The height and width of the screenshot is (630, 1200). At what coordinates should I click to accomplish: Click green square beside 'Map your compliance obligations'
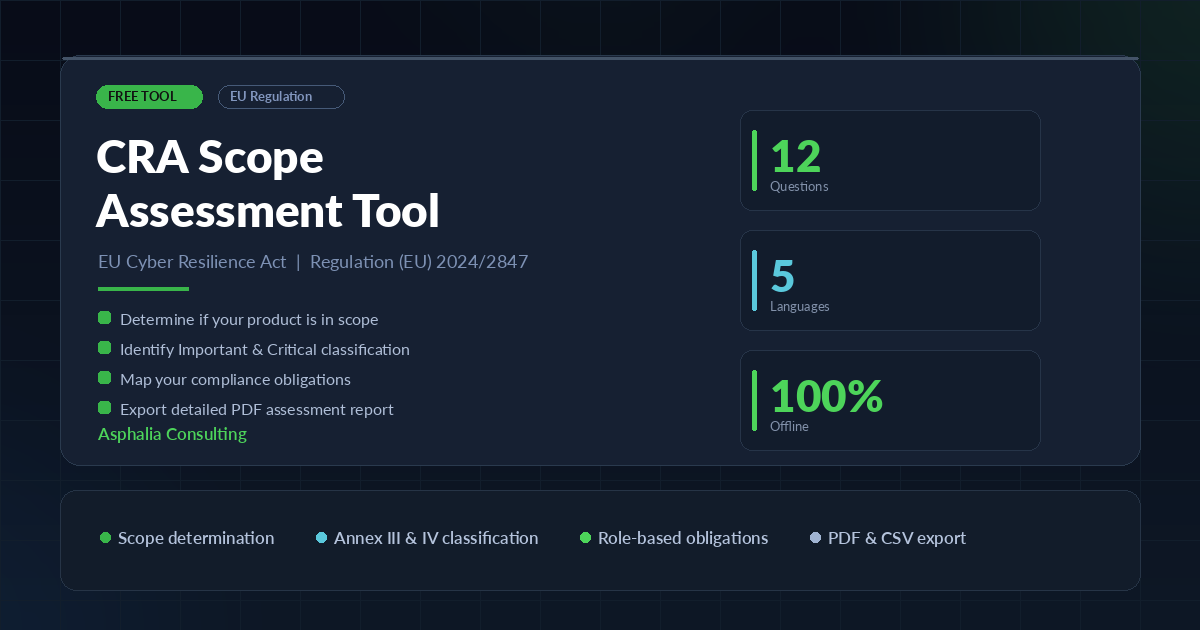104,378
